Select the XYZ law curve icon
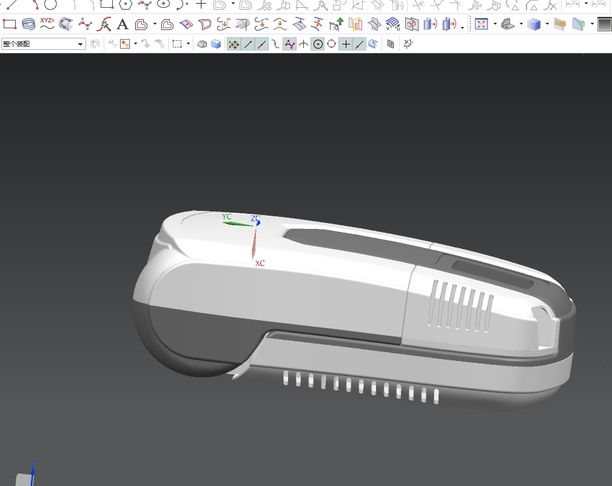612x486 pixels. 48,24
